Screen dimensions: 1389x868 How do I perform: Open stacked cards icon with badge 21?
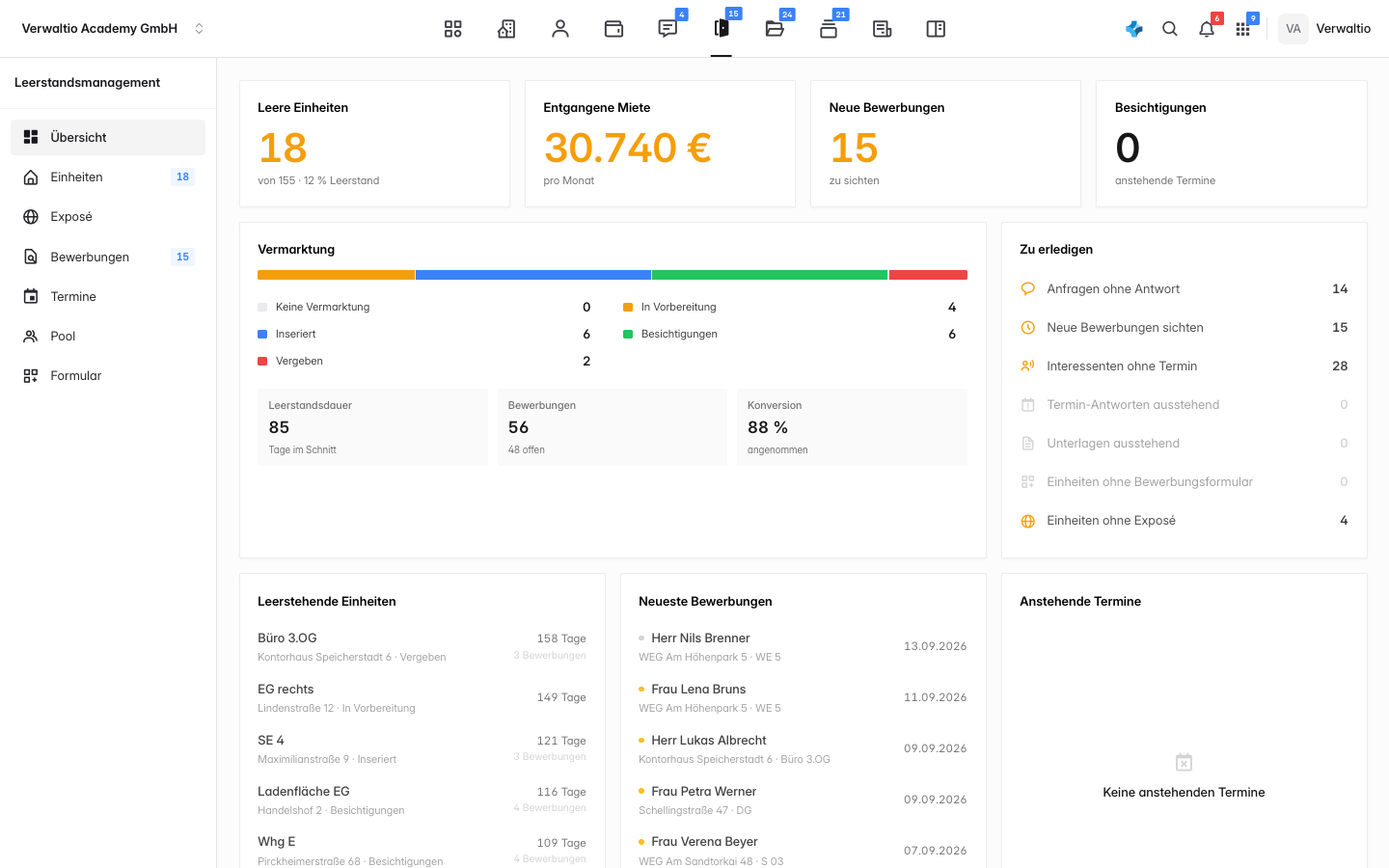[829, 29]
